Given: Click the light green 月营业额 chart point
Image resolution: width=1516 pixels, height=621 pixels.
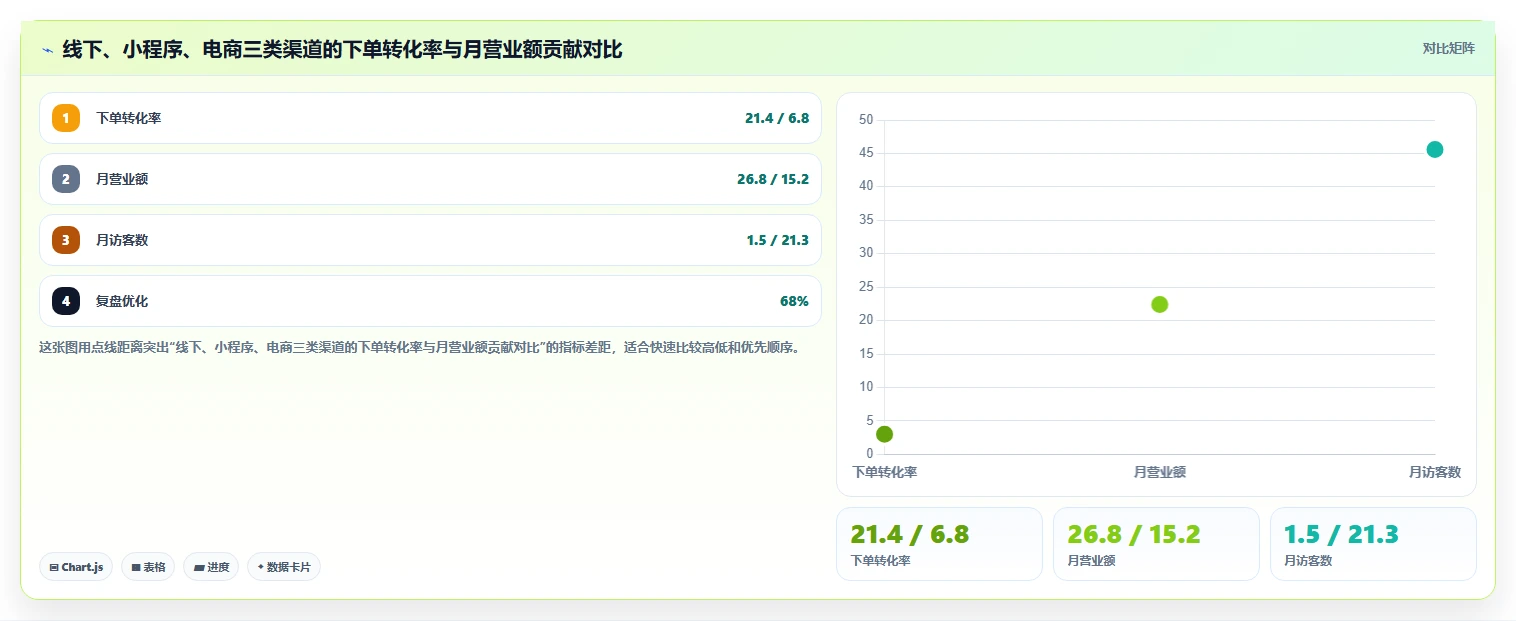Looking at the screenshot, I should click(x=1159, y=304).
